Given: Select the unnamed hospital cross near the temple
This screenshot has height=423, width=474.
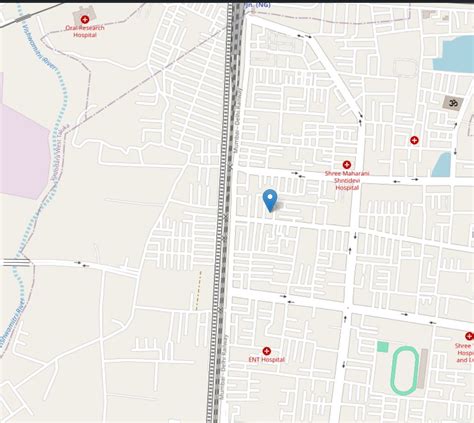Looking at the screenshot, I should 414,140.
